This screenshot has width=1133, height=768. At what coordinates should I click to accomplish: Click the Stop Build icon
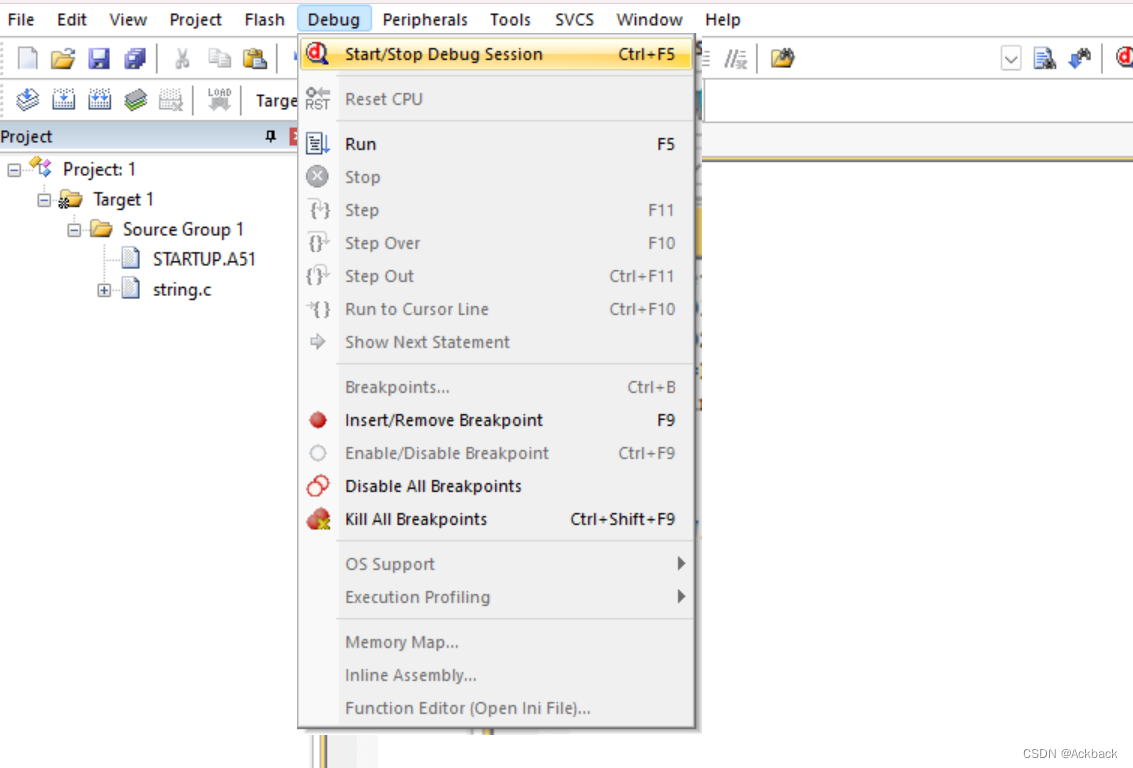click(171, 99)
